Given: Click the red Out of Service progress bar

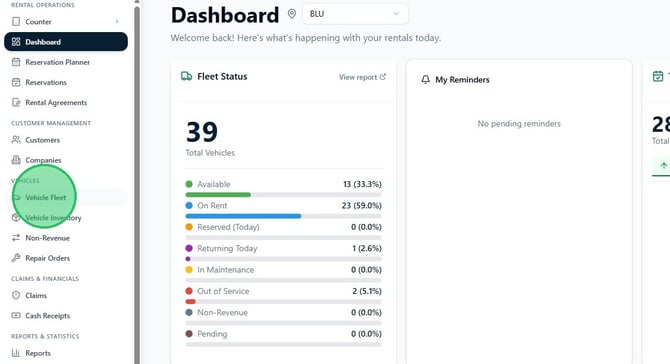Looking at the screenshot, I should tap(191, 302).
